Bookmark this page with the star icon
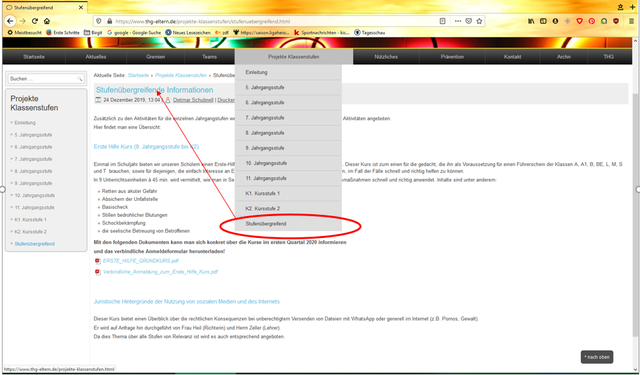 479,21
